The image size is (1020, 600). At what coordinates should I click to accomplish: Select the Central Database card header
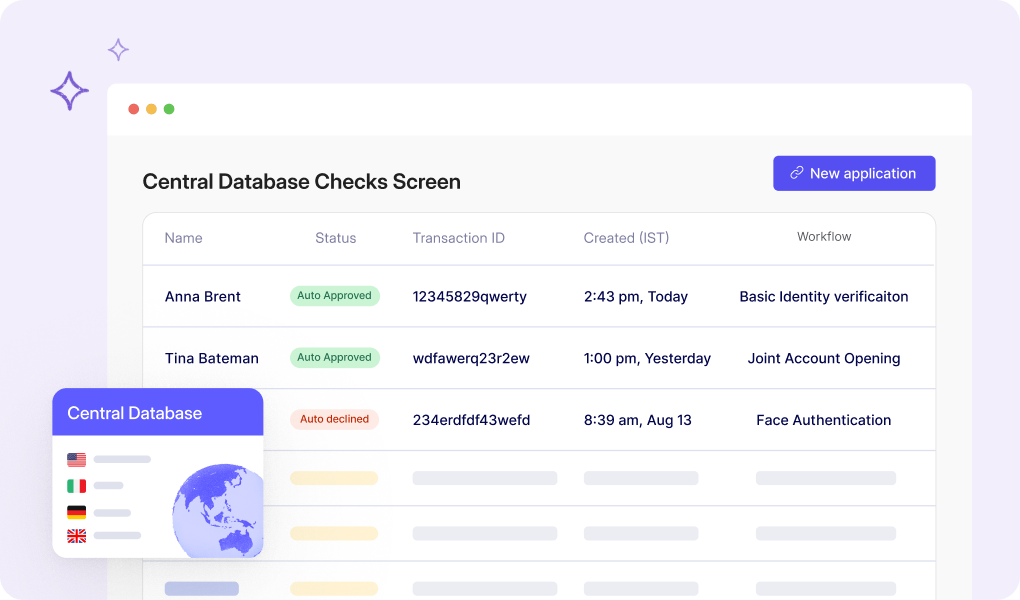[x=133, y=412]
